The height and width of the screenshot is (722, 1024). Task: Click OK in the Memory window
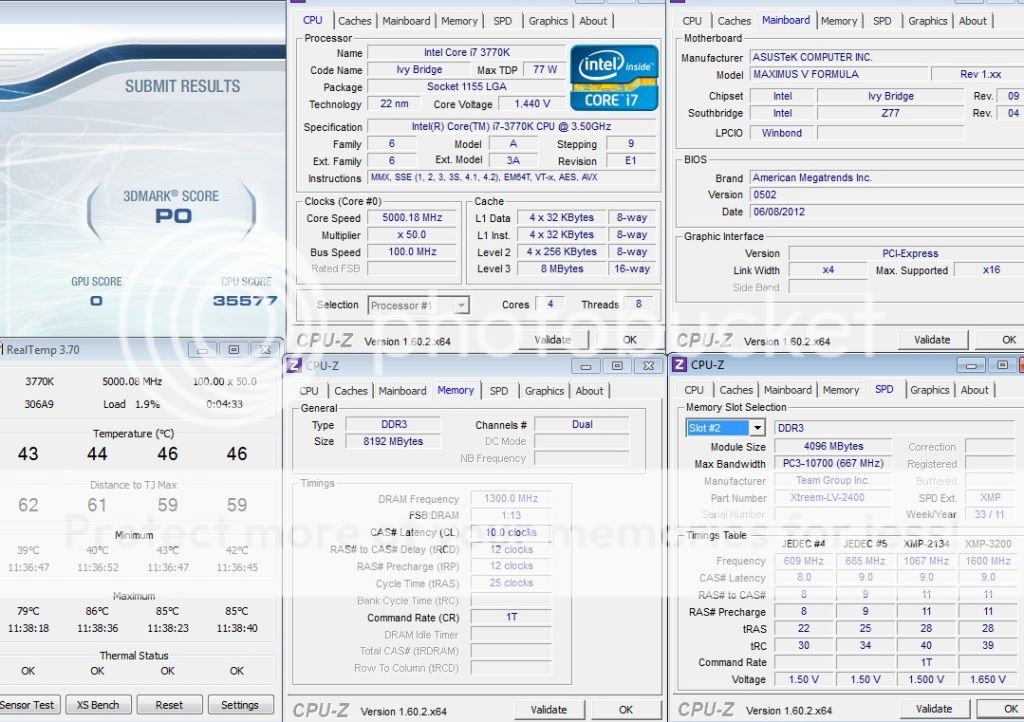pyautogui.click(x=626, y=710)
